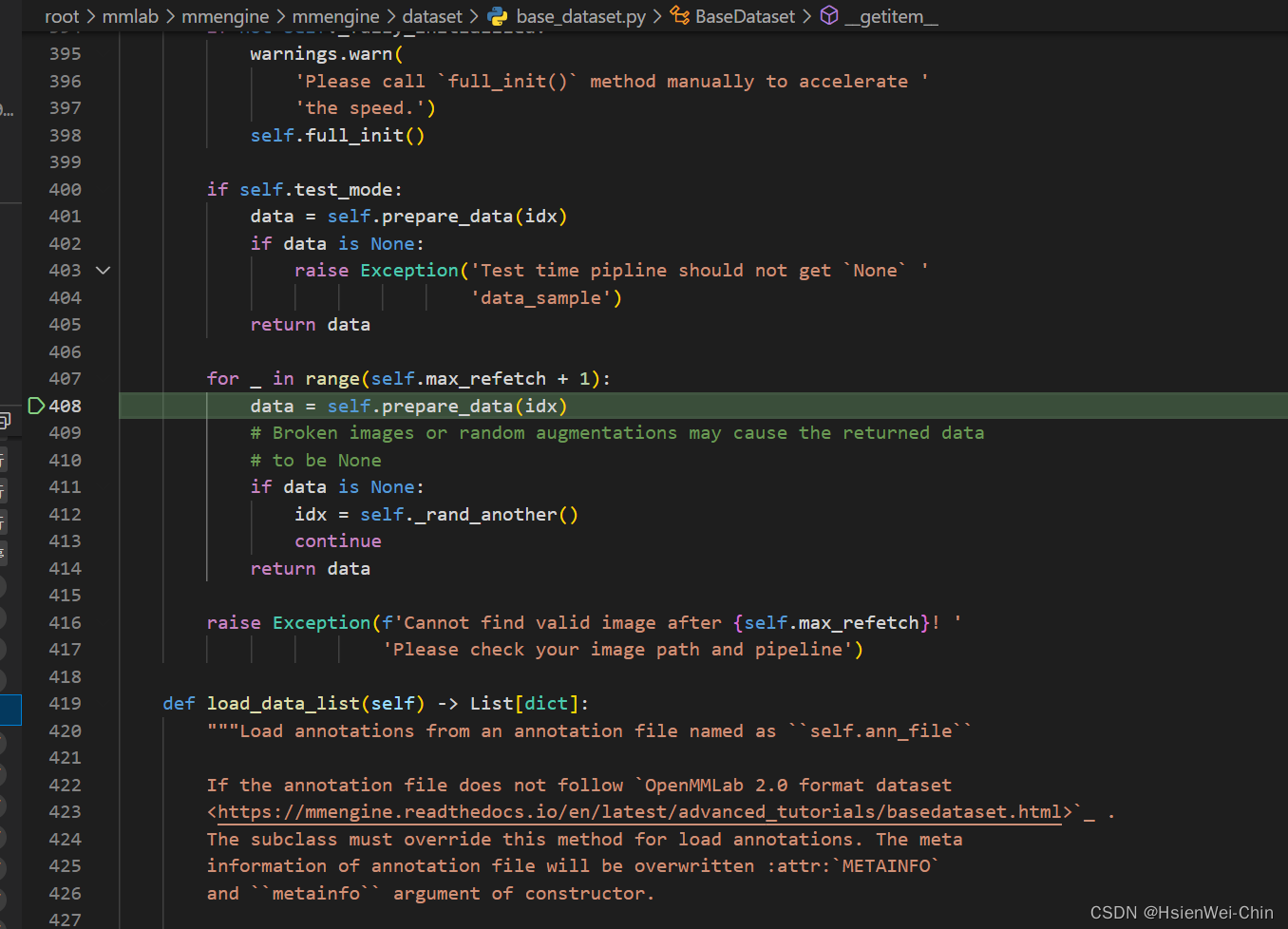Click '``metainfo`` argument of constructor' line
This screenshot has width=1288, height=929.
[x=452, y=894]
